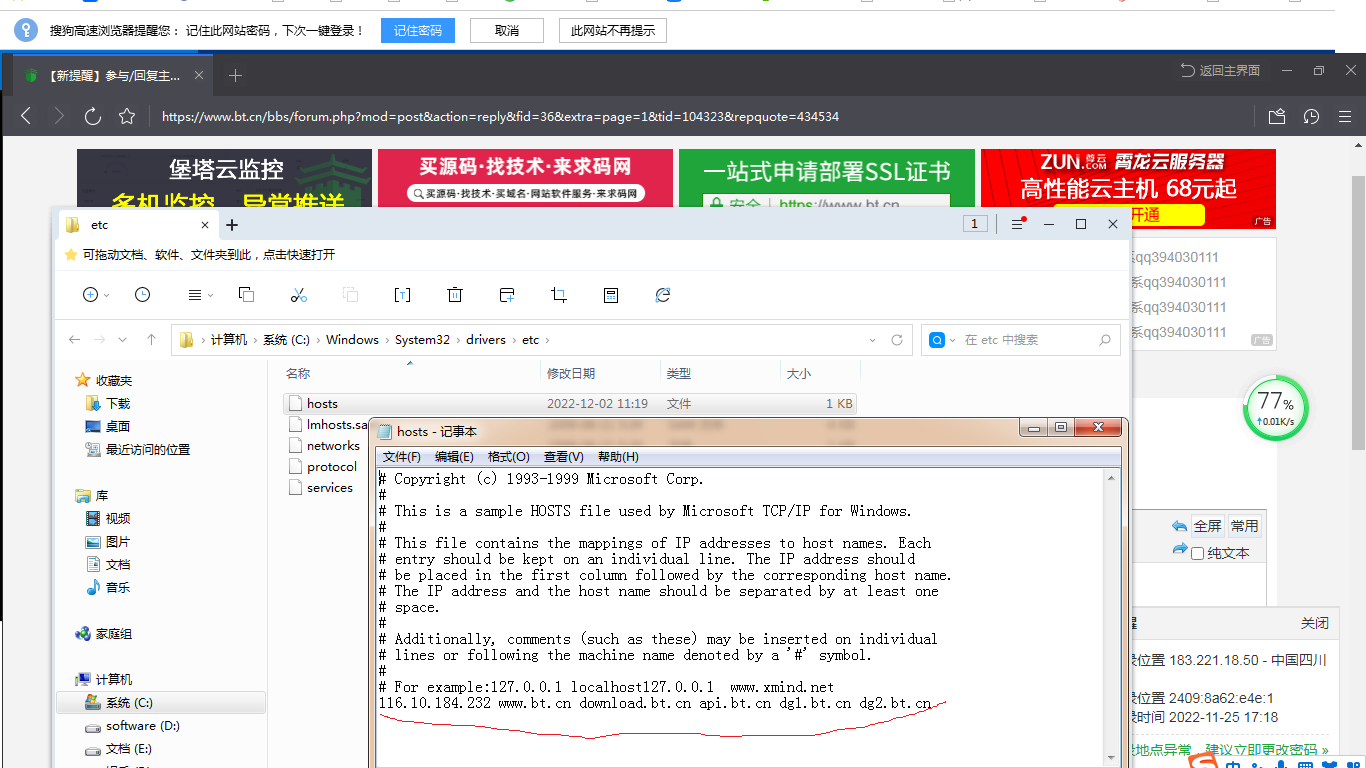Select the hosts file in the list

click(569, 404)
